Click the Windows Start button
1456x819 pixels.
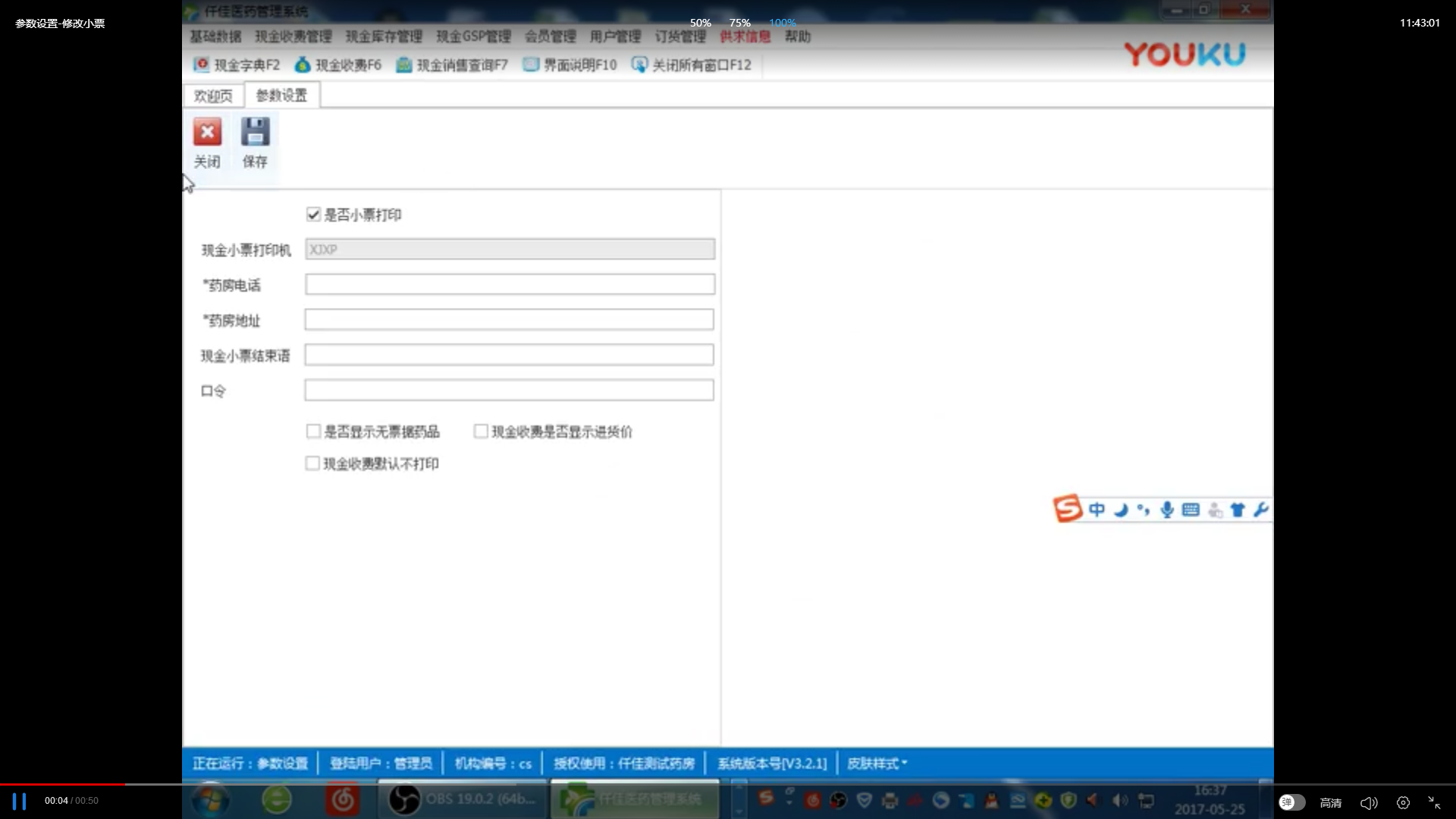(210, 800)
